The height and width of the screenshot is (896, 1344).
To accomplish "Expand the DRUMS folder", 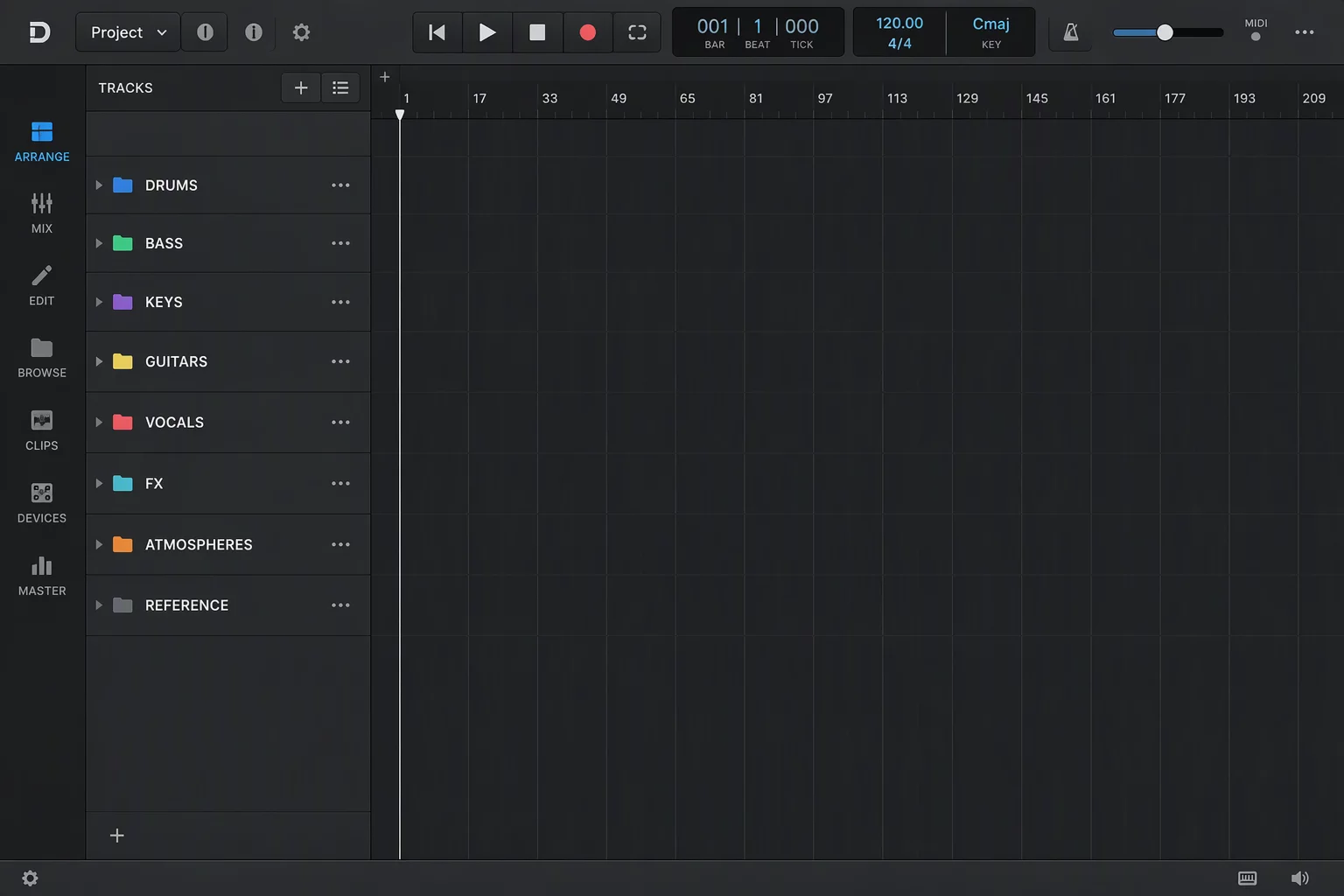I will [x=99, y=185].
